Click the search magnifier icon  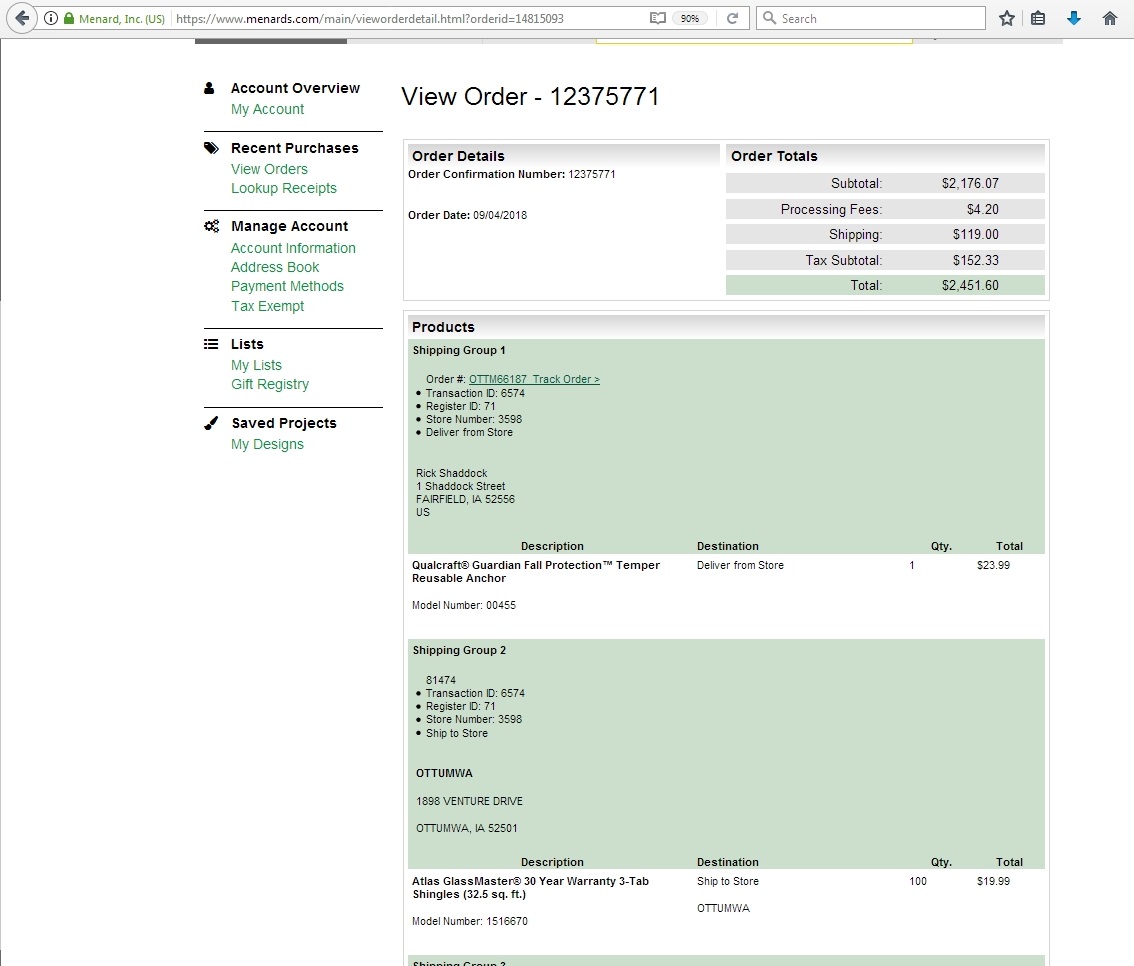point(770,18)
